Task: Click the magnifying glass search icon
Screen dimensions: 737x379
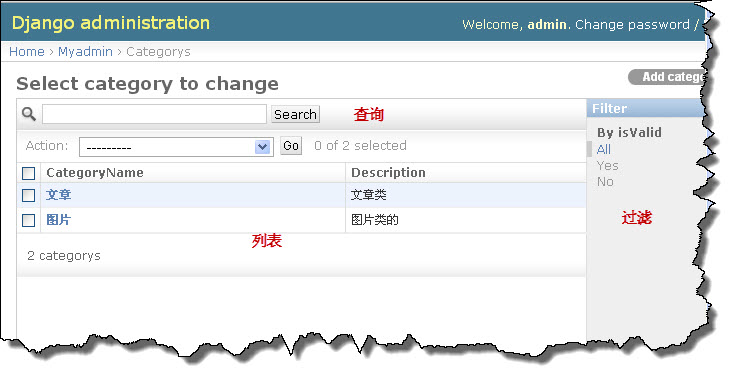Action: pos(29,114)
